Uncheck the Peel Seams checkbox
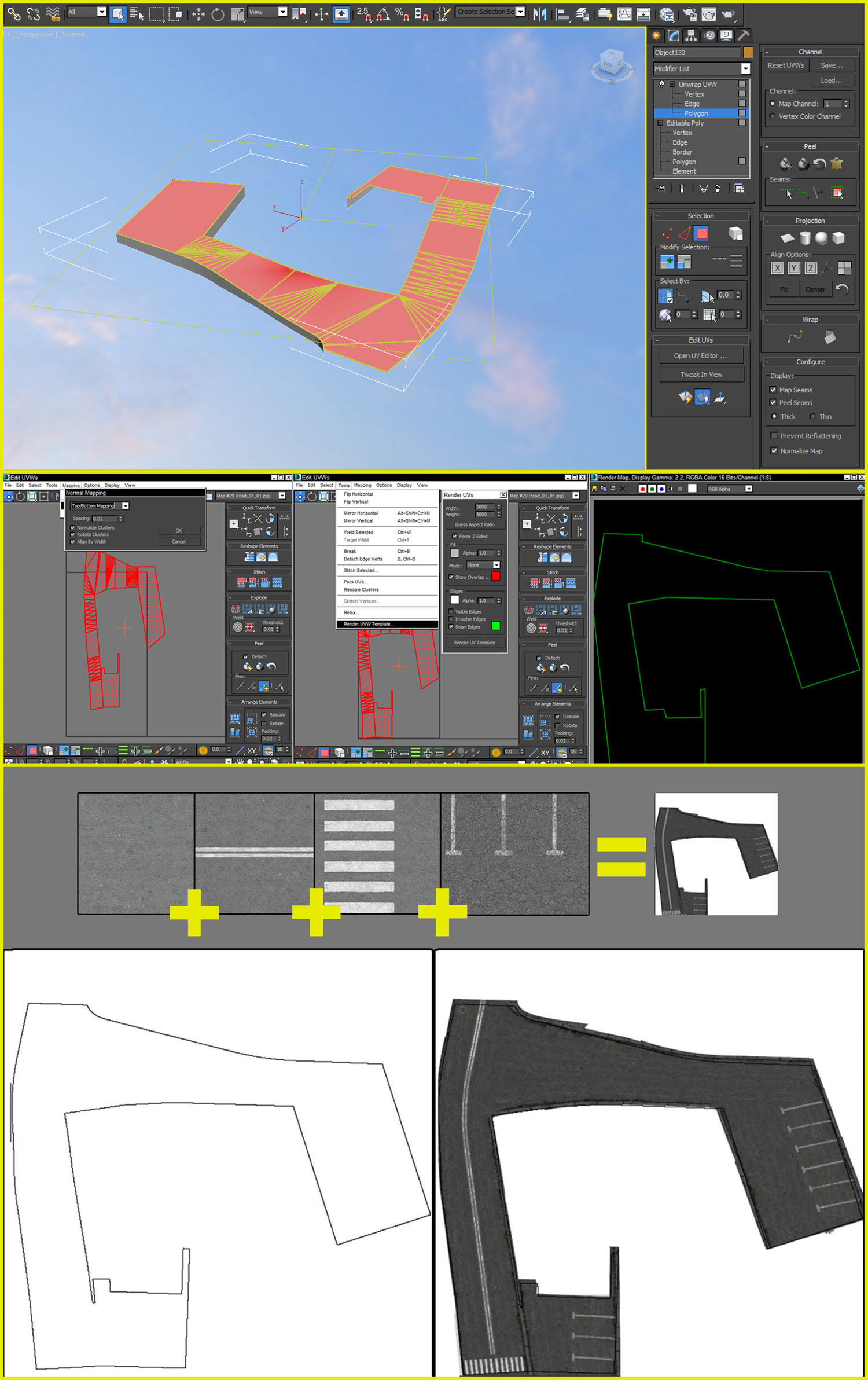Viewport: 868px width, 1380px height. 773,403
